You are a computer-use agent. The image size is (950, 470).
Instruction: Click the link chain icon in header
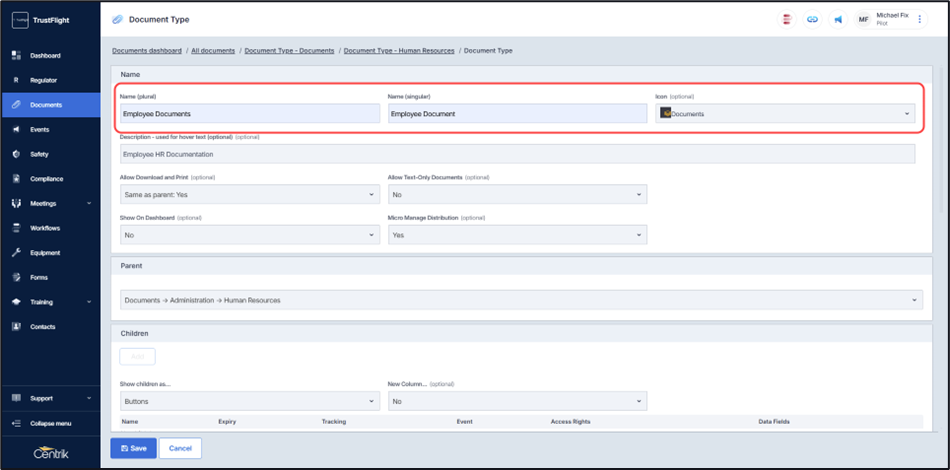point(813,19)
